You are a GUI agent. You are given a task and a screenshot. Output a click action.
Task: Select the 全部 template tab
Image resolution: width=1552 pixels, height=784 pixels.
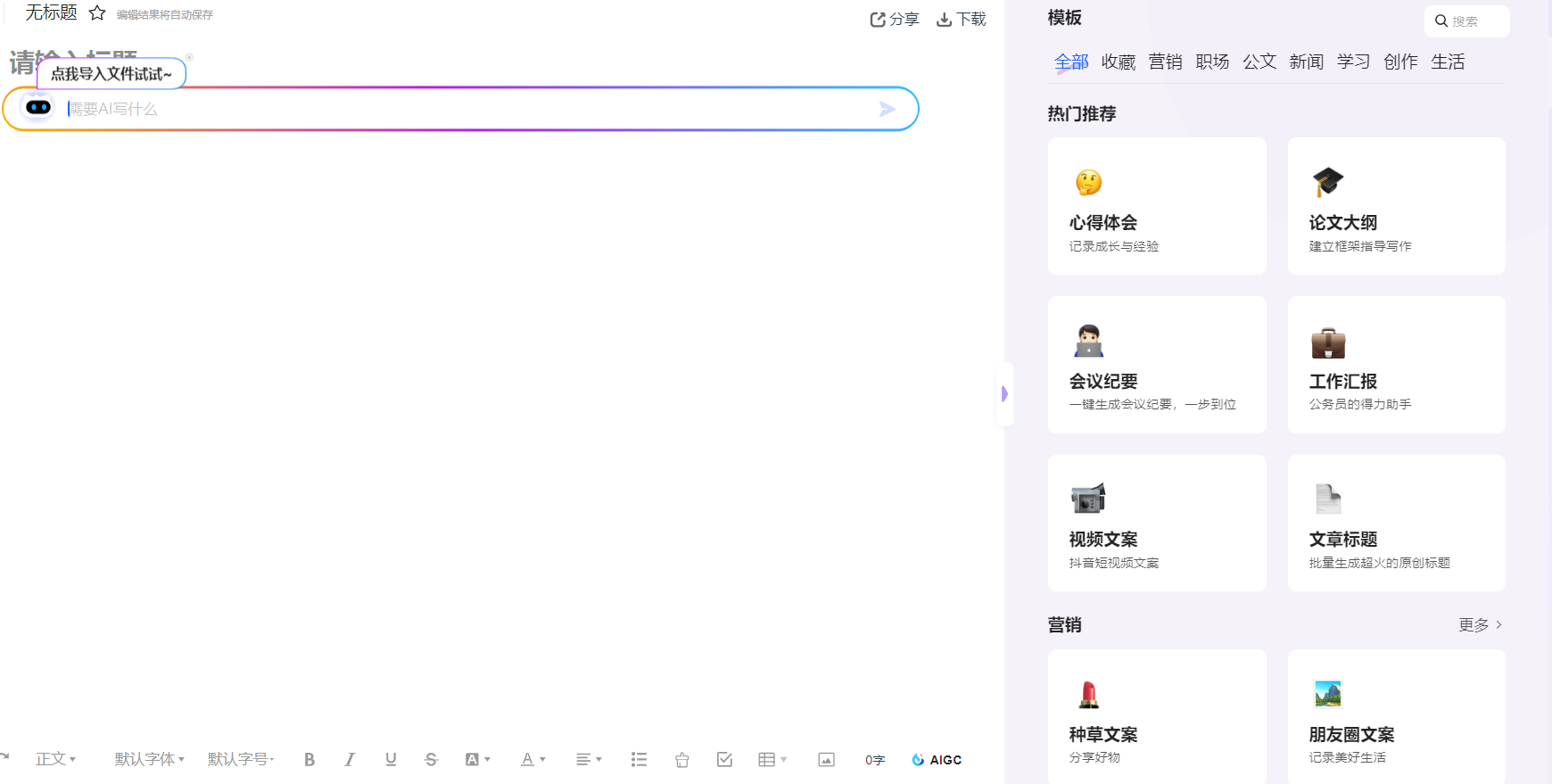[1071, 62]
